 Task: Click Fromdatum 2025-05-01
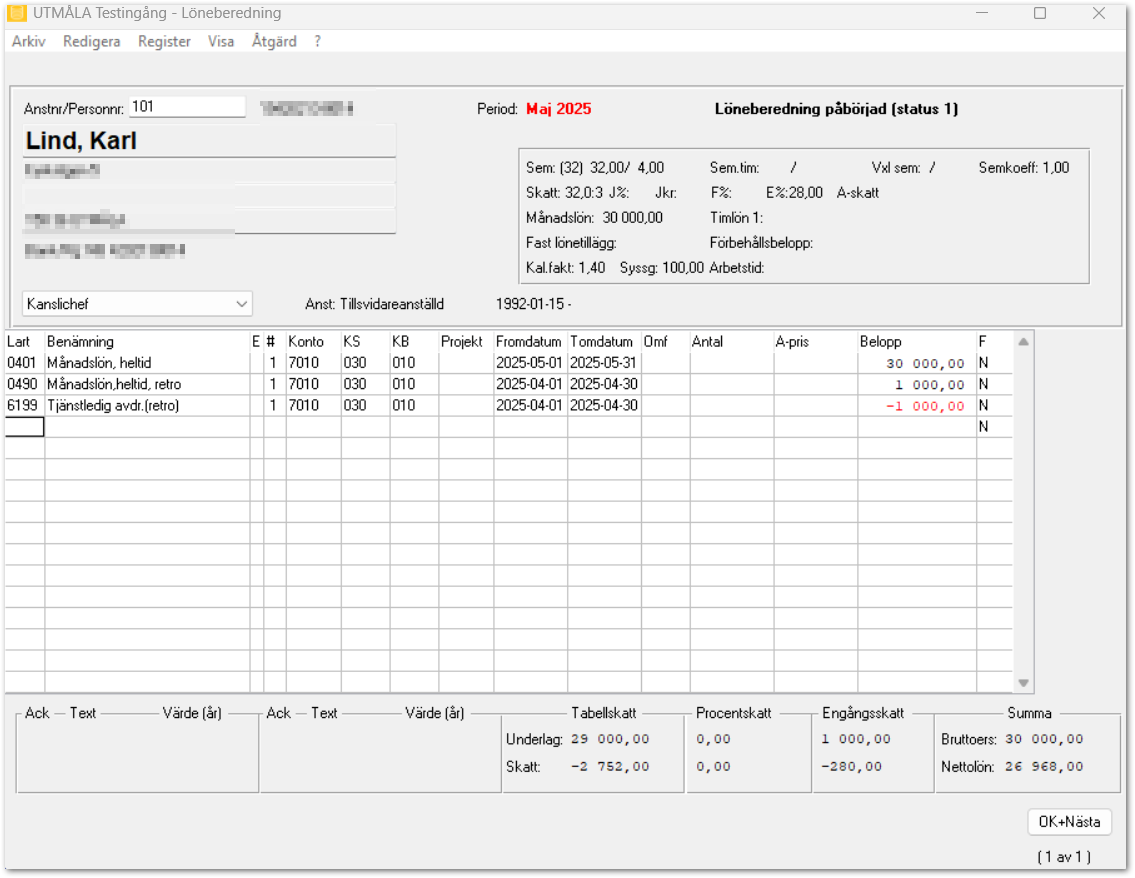[x=529, y=363]
